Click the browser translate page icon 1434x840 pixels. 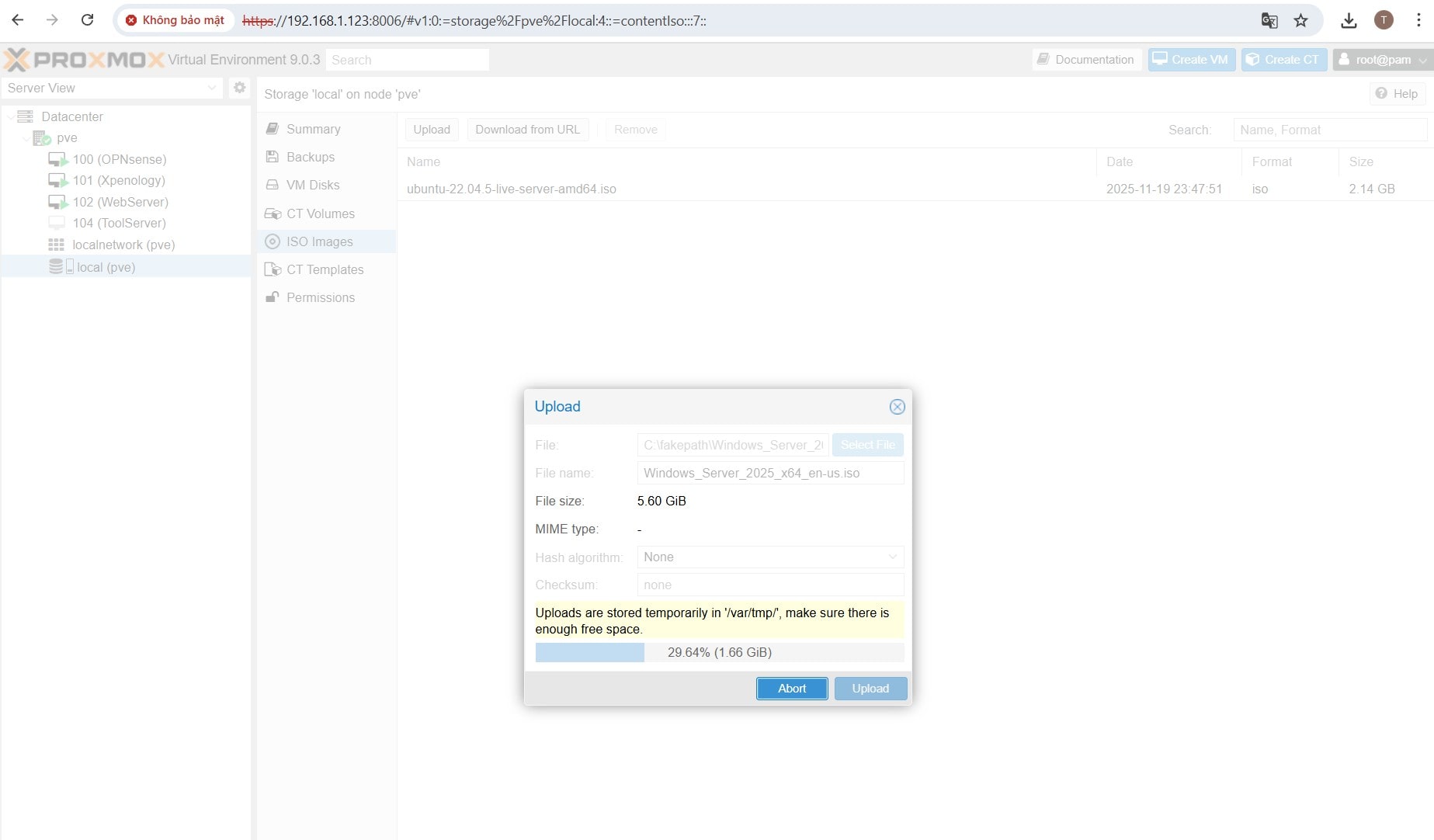[1269, 21]
